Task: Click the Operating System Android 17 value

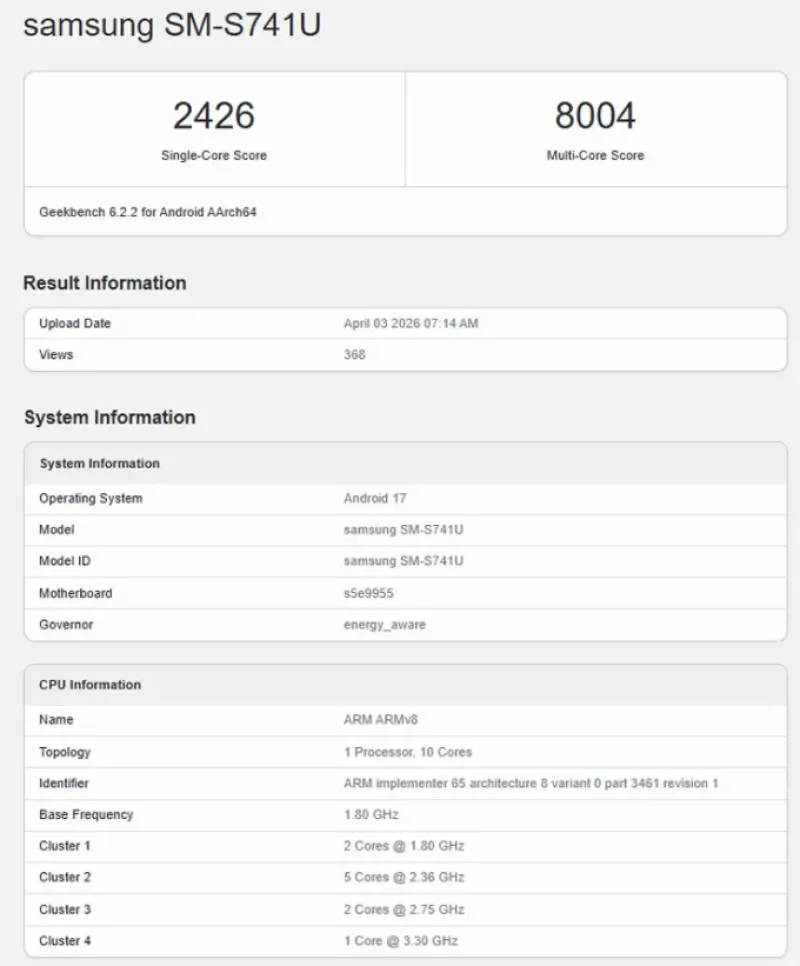Action: [376, 498]
